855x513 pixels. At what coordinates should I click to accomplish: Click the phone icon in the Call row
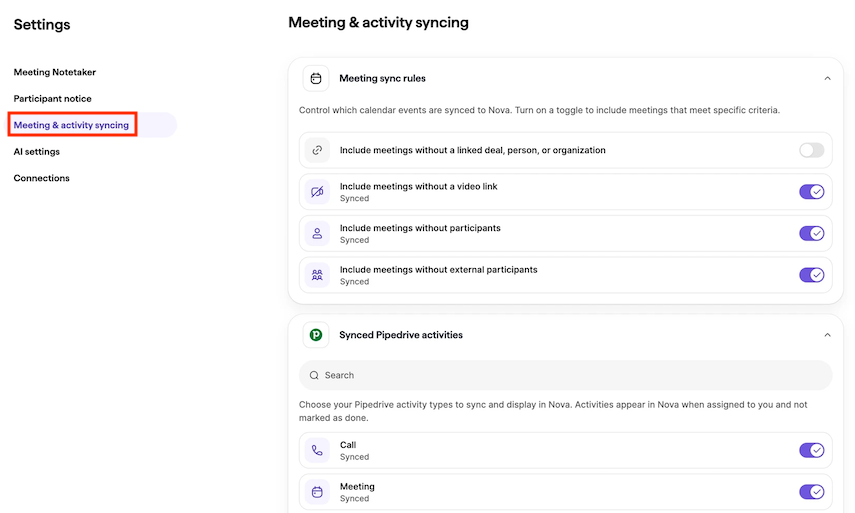(x=317, y=450)
